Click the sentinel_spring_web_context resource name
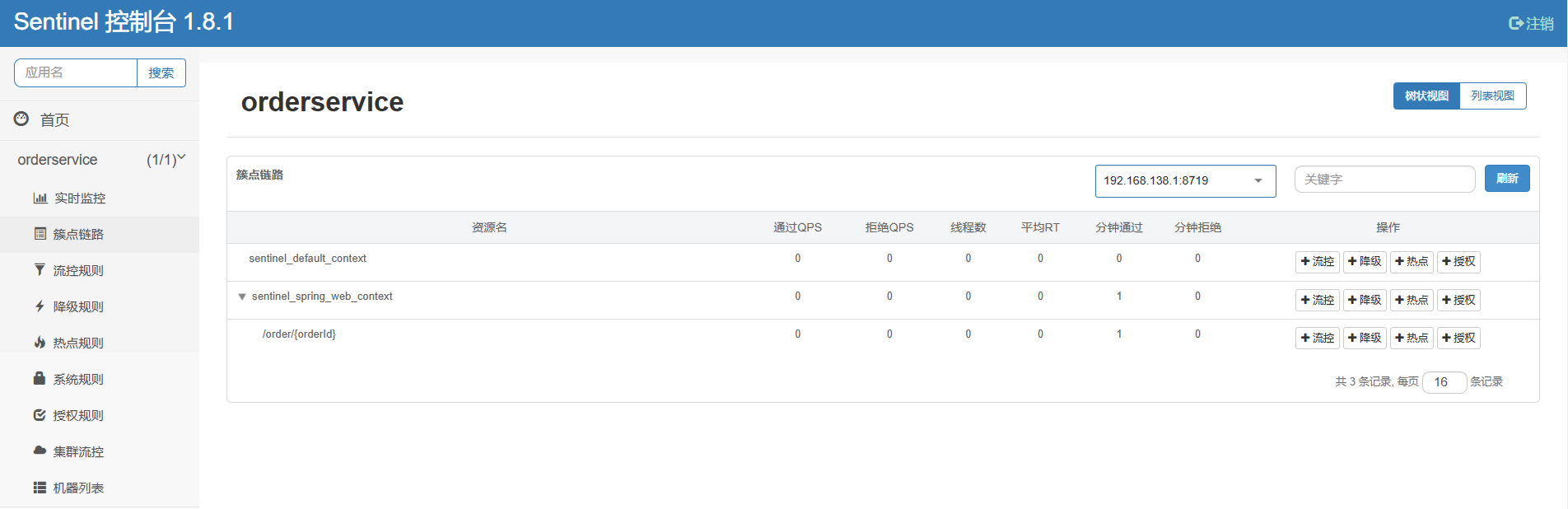Image resolution: width=1568 pixels, height=509 pixels. point(322,297)
